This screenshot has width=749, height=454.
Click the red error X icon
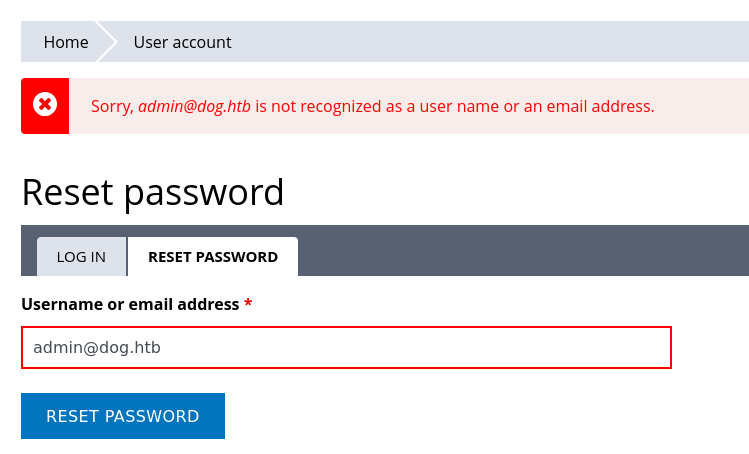tap(45, 105)
